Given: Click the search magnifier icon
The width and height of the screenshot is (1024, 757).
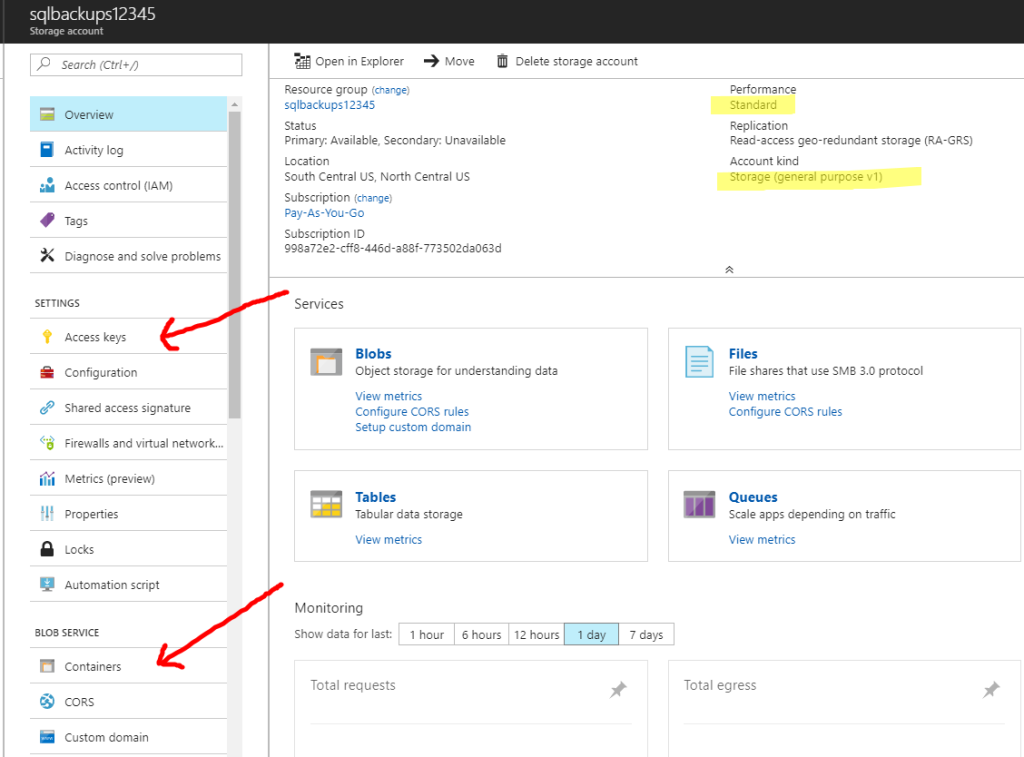Looking at the screenshot, I should pos(44,64).
